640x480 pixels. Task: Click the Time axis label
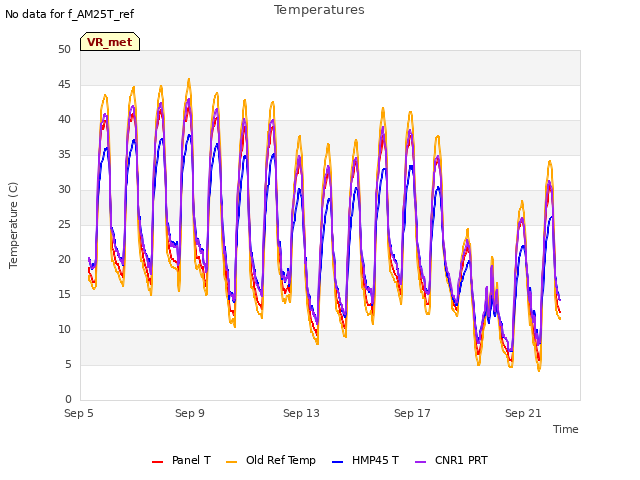pos(566,429)
